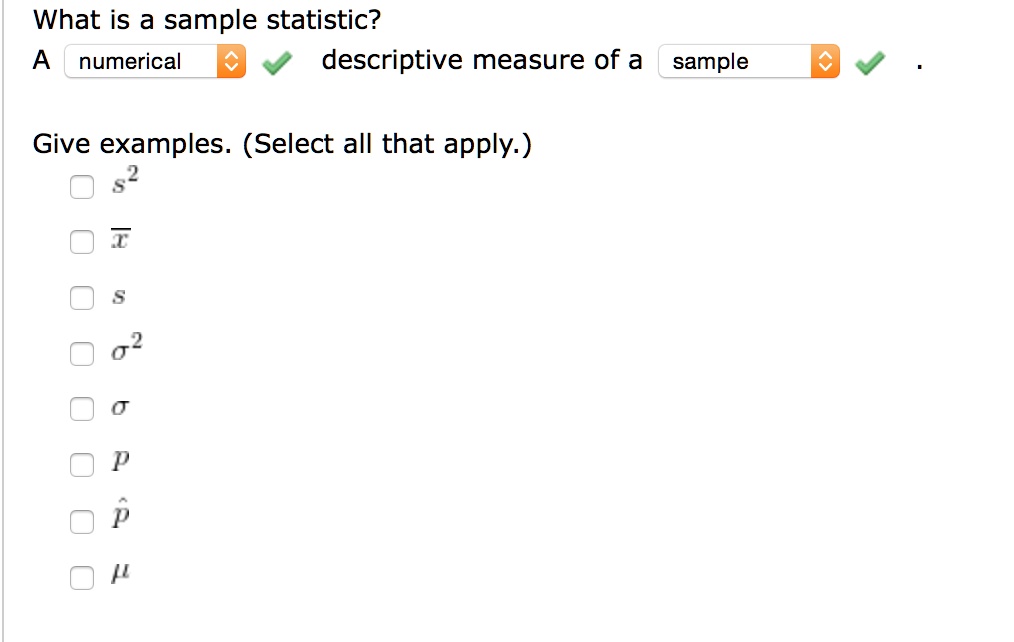
Task: Check the p-hat checkbox
Action: click(x=82, y=520)
